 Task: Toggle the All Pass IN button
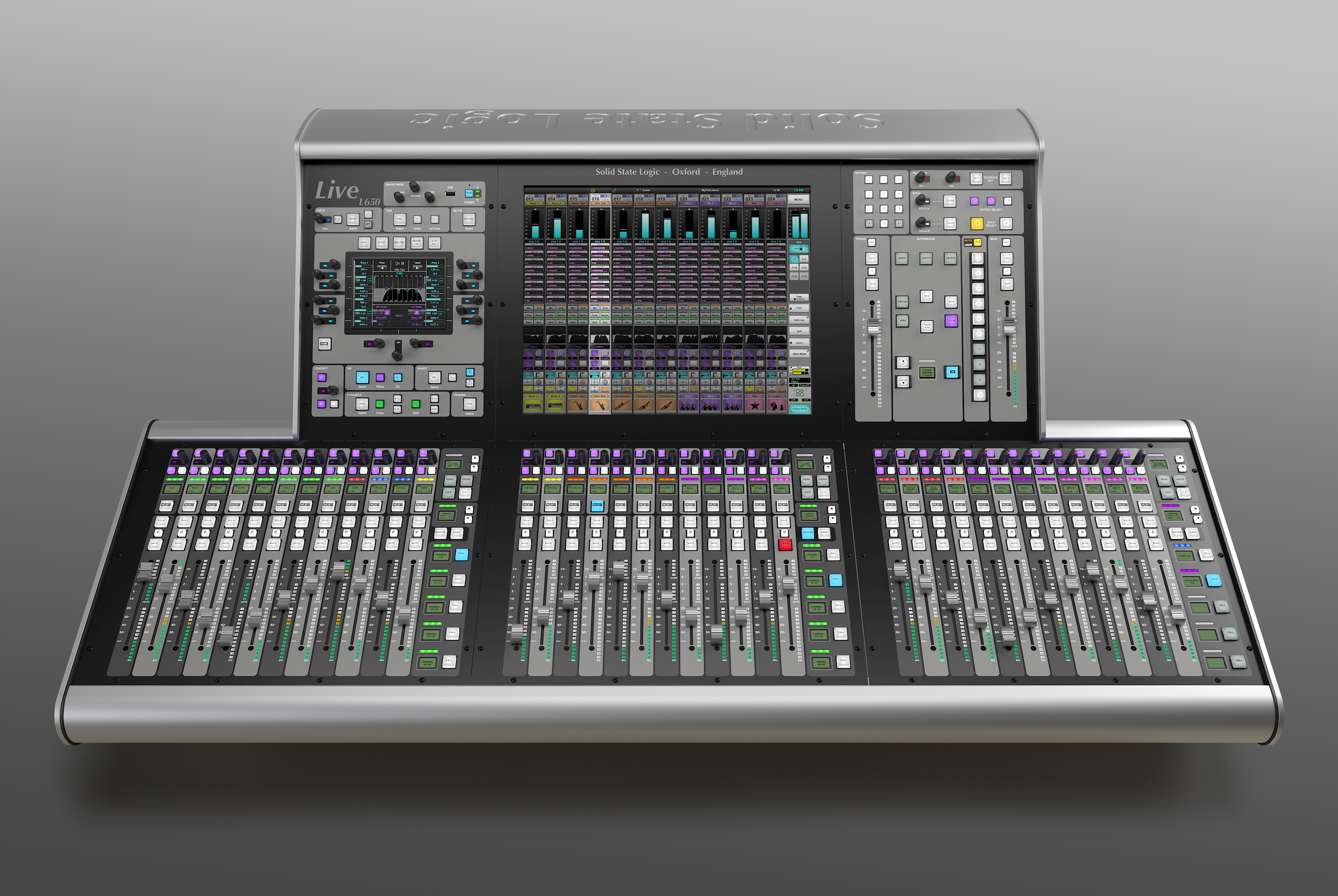click(x=435, y=219)
